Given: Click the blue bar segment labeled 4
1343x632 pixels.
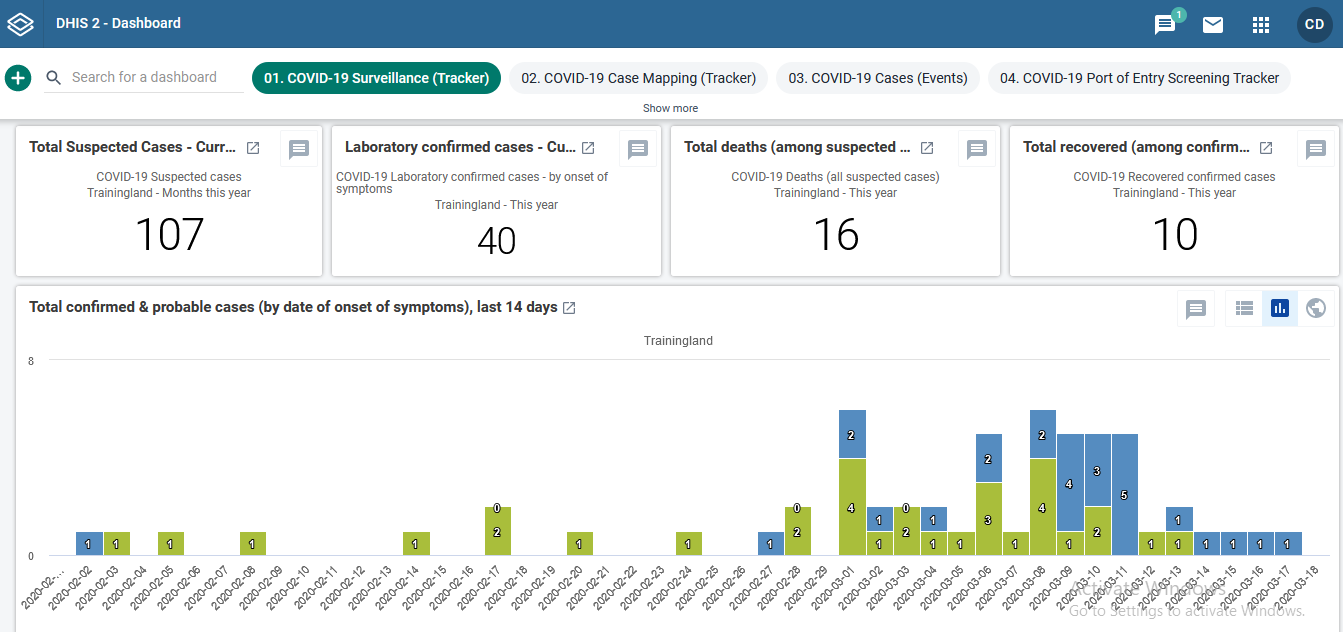Looking at the screenshot, I should click(1070, 483).
